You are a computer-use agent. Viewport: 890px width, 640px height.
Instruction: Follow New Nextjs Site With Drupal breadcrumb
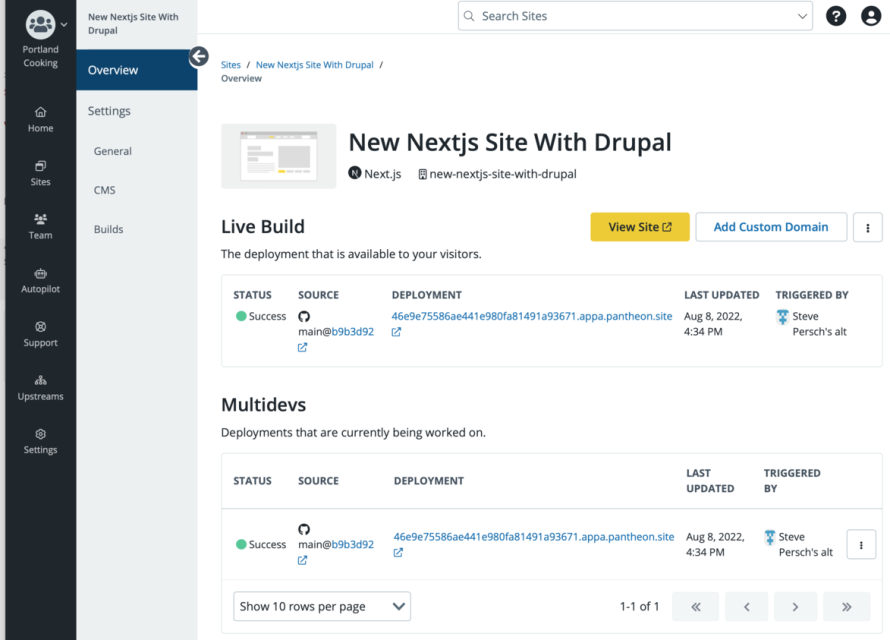[314, 65]
